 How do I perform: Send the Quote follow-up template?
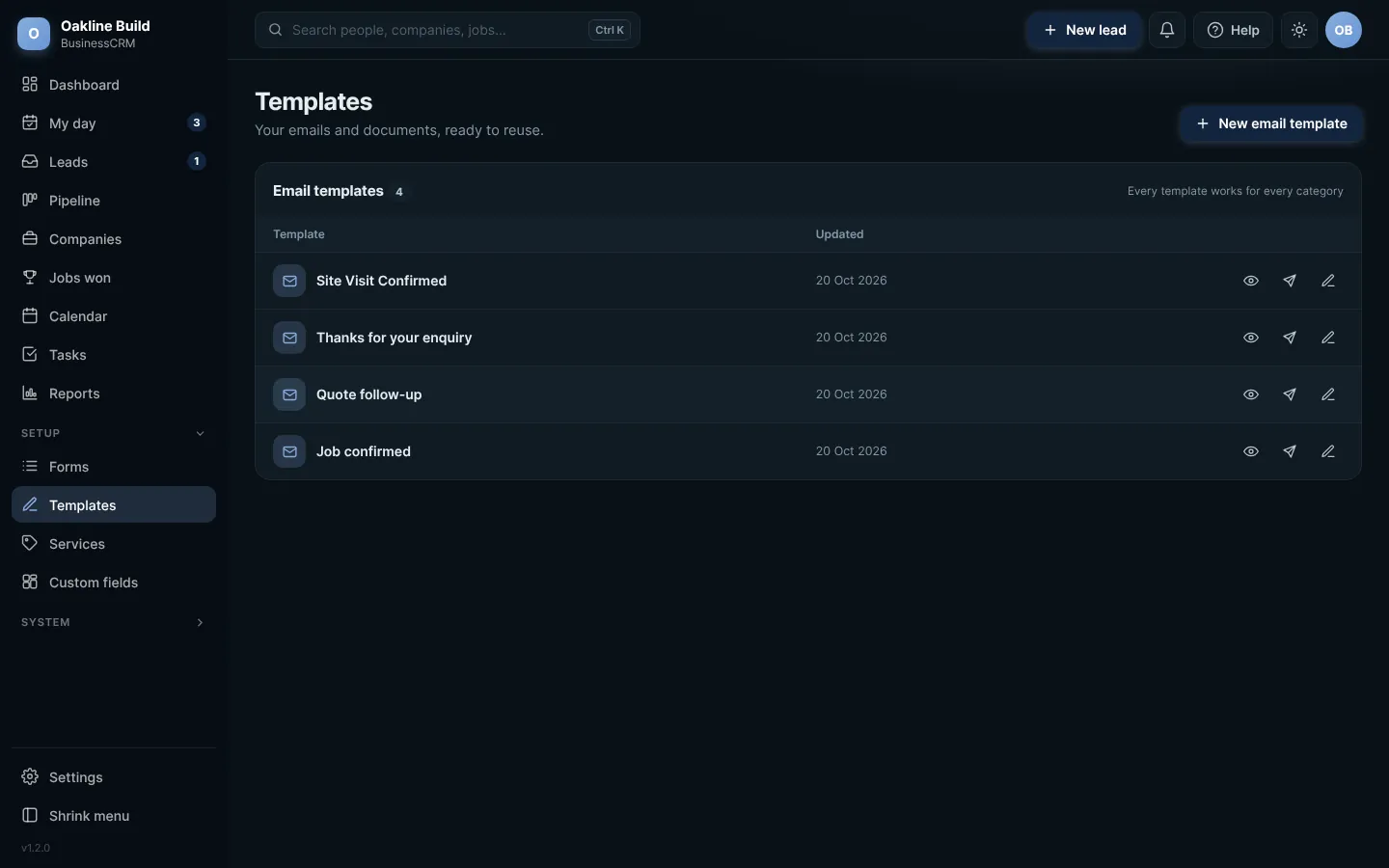pyautogui.click(x=1290, y=394)
